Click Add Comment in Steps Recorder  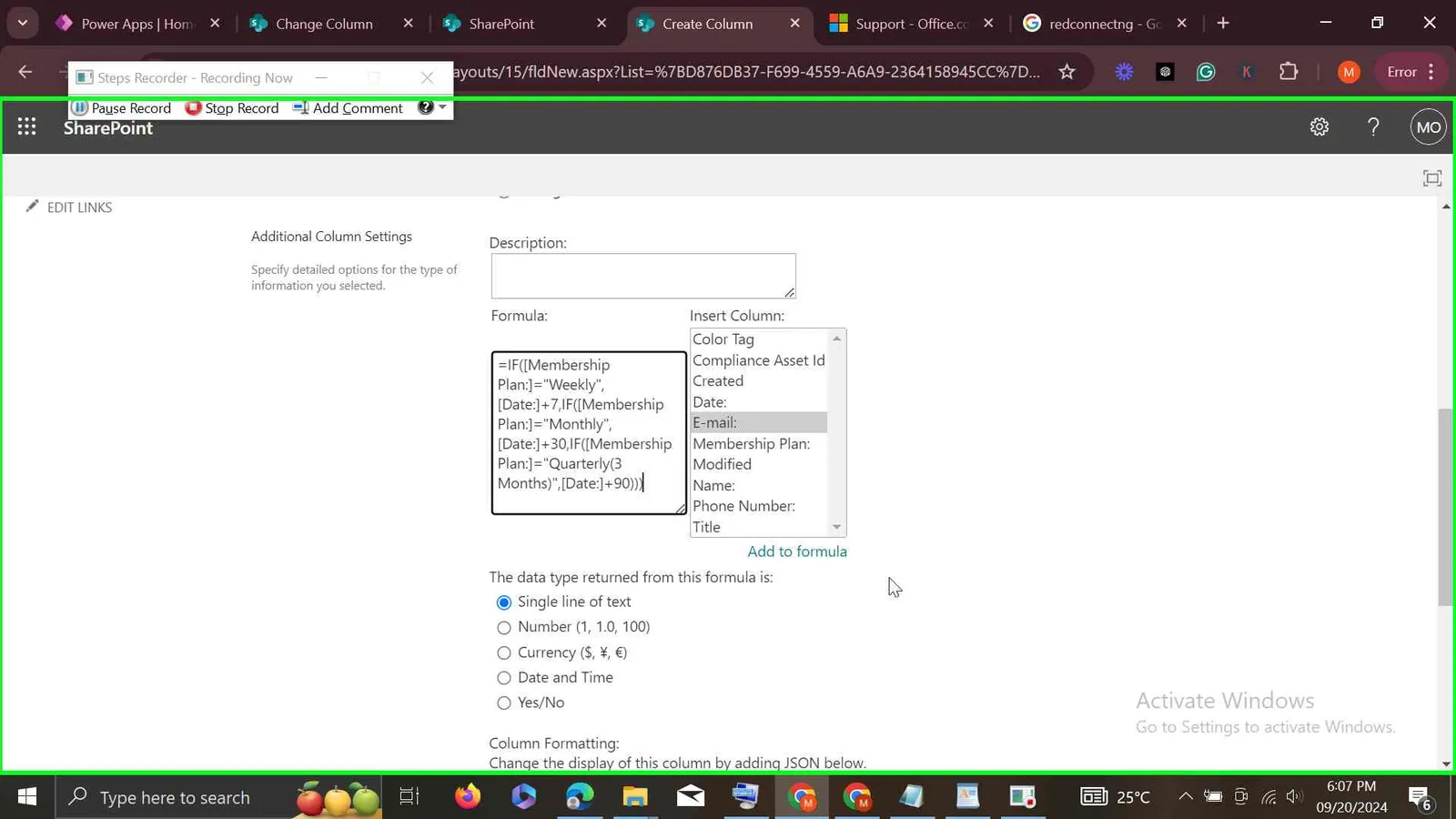[x=348, y=107]
